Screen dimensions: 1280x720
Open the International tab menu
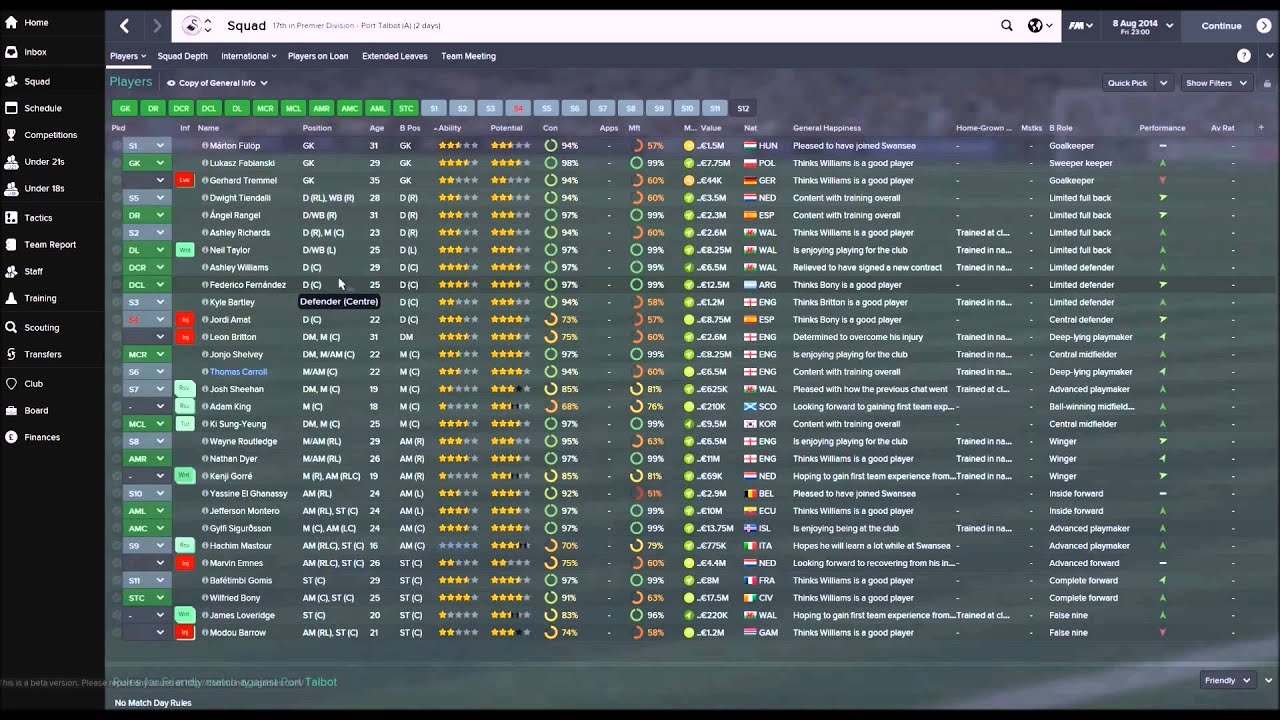coord(250,56)
